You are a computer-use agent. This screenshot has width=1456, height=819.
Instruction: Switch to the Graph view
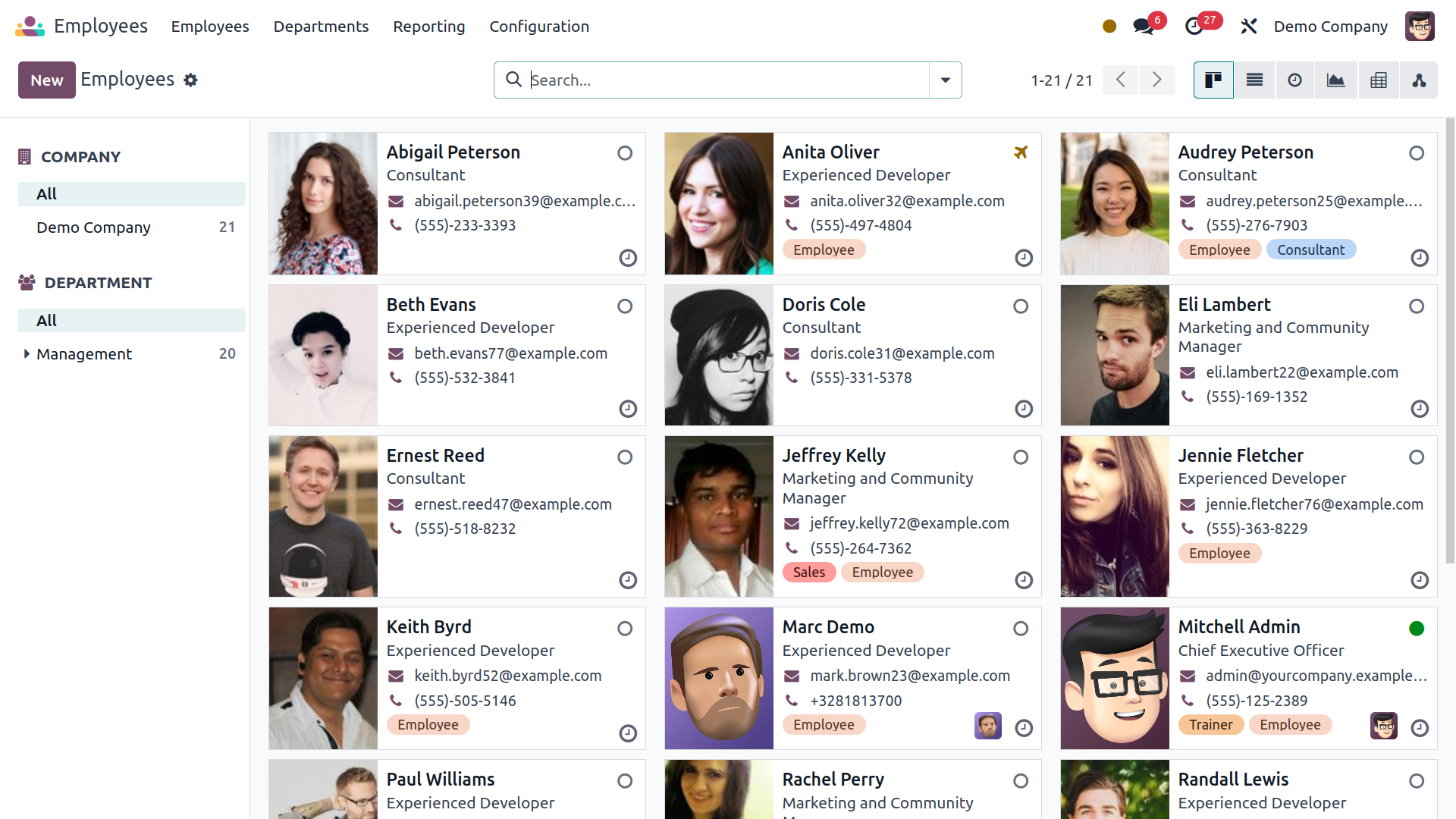[1335, 80]
